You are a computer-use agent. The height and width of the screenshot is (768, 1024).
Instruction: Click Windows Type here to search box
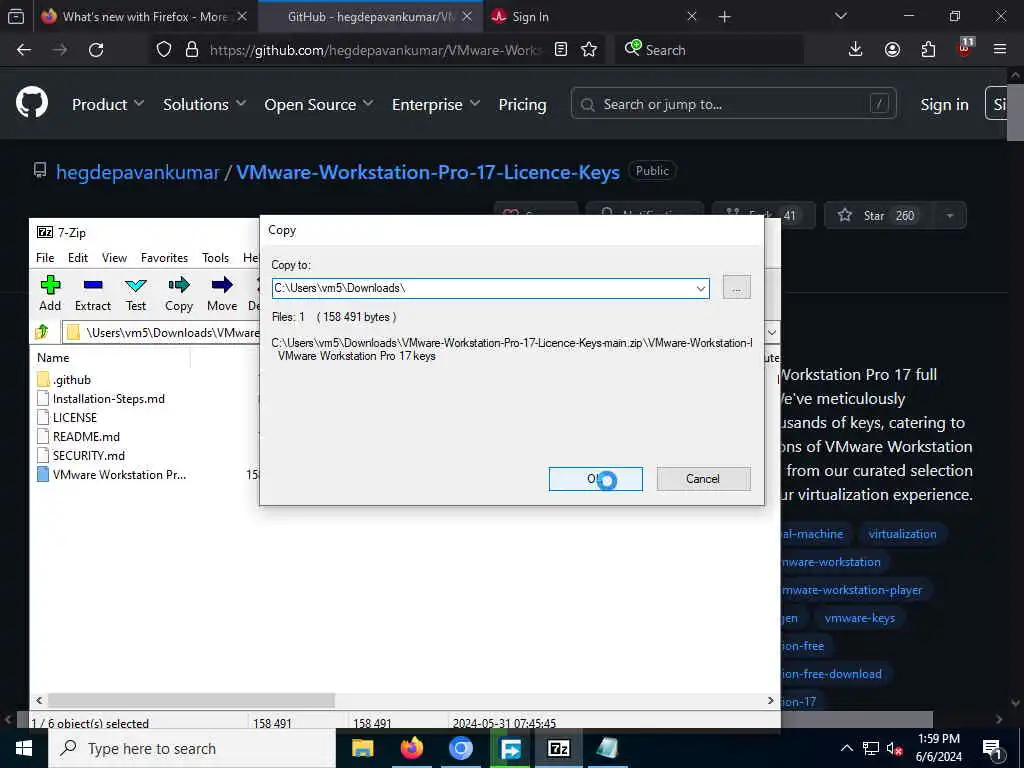(x=192, y=748)
